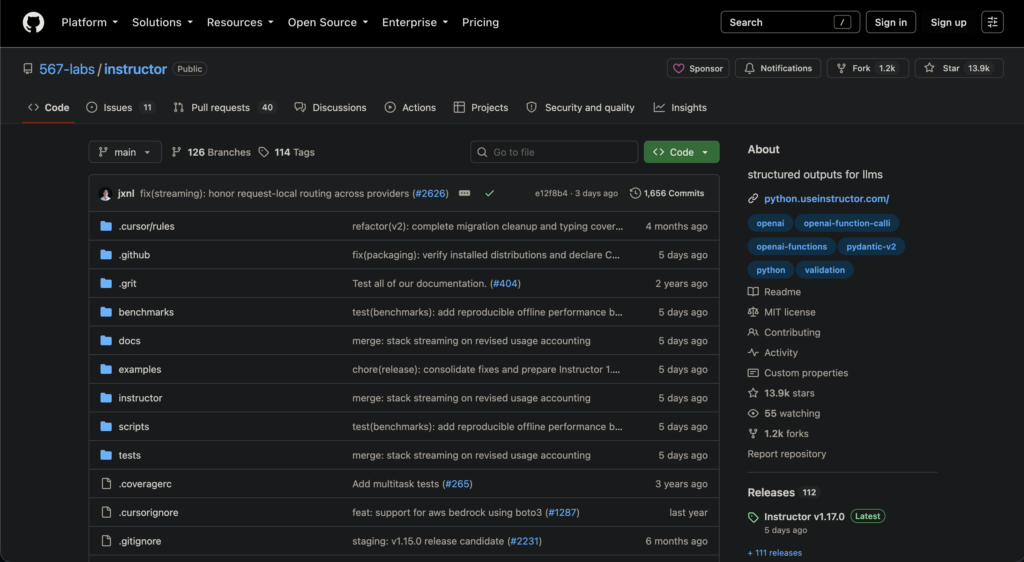1024x562 pixels.
Task: Click the Sign up button
Action: [x=948, y=22]
